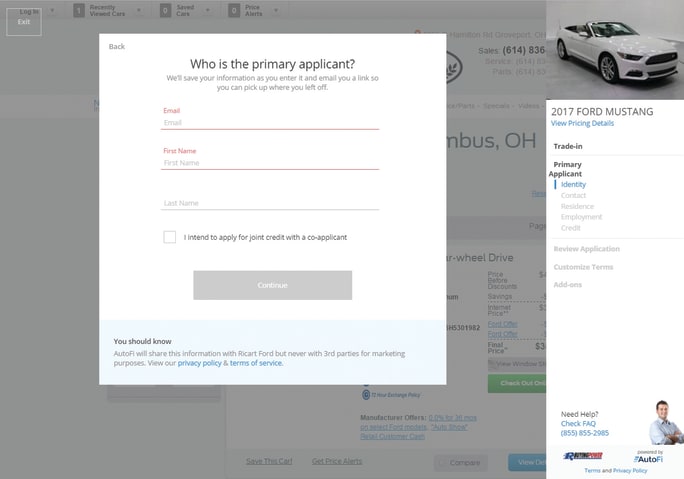Open the privacy policy link in dialog
This screenshot has height=479, width=684.
click(x=200, y=363)
